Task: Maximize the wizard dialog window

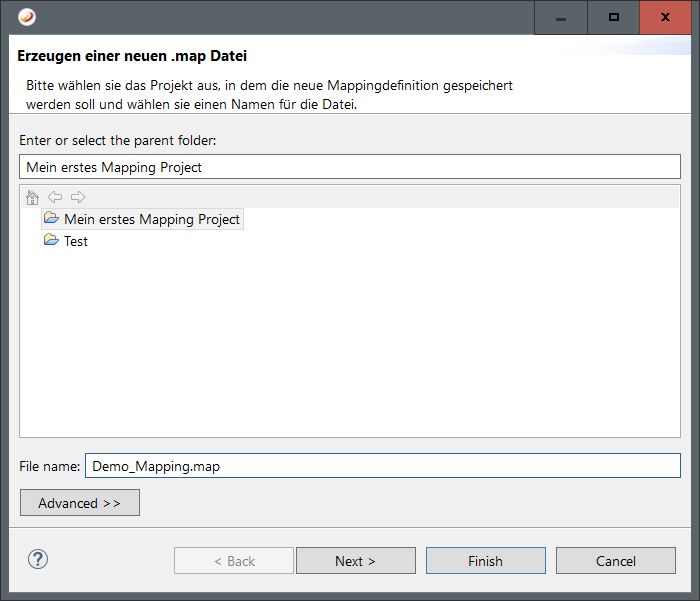Action: click(614, 17)
